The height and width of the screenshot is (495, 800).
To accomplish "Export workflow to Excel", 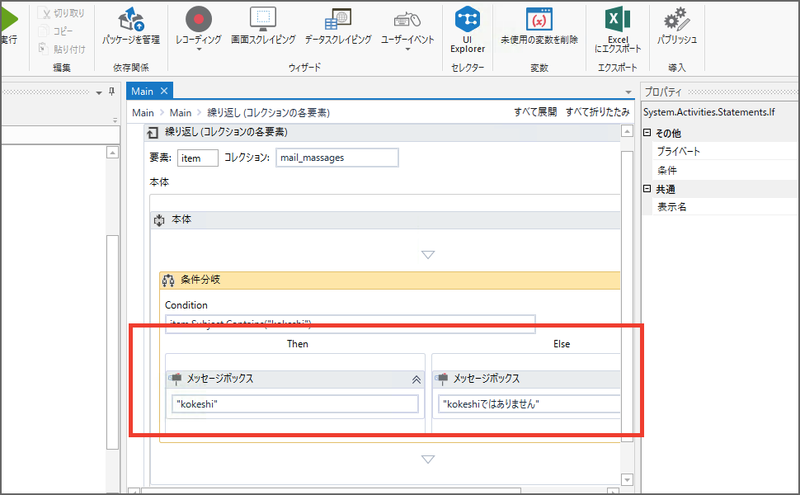I will coord(618,30).
